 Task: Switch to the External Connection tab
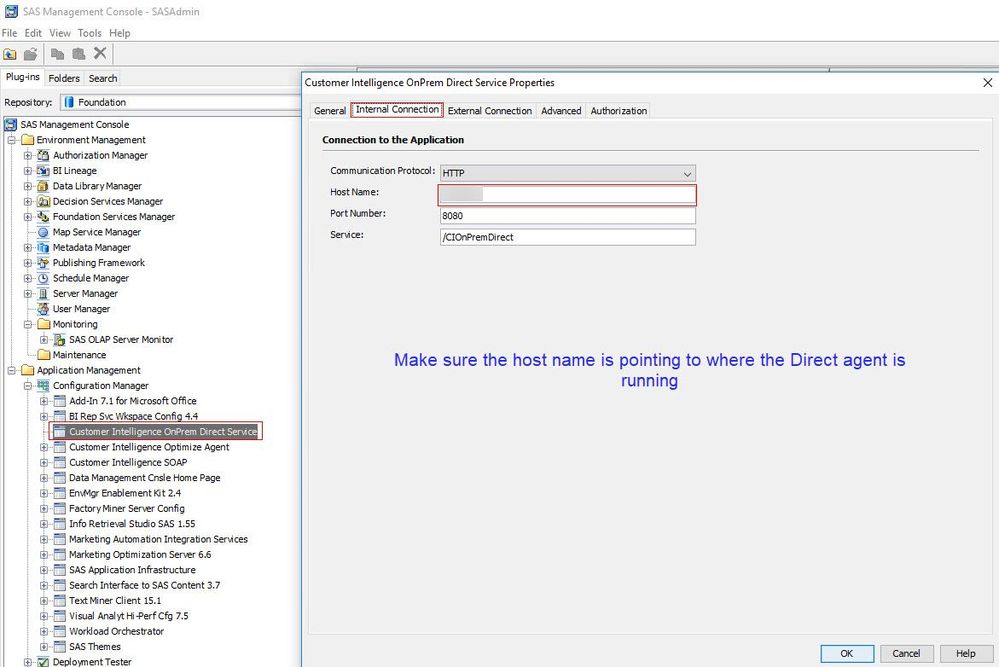490,111
